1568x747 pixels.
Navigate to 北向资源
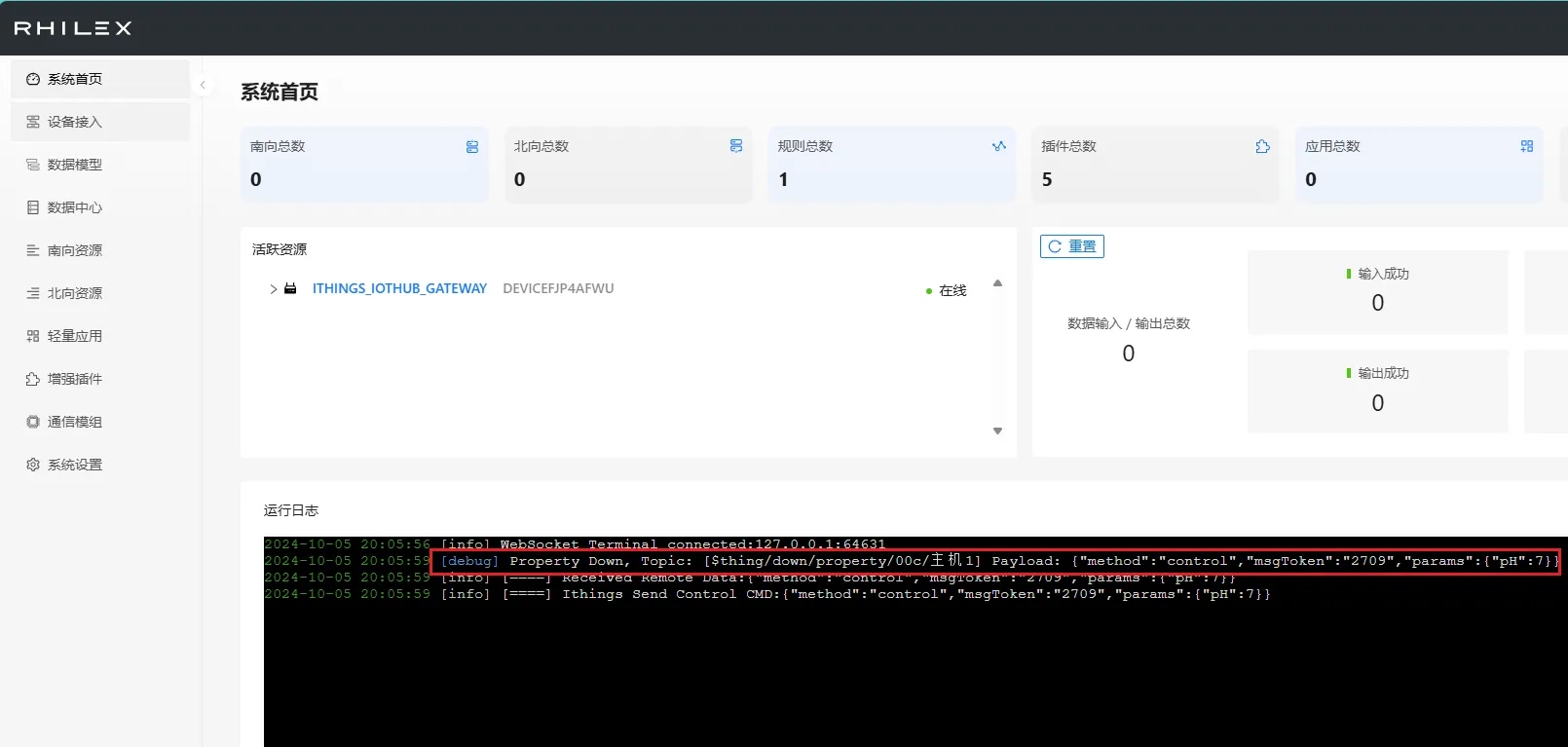coord(75,293)
